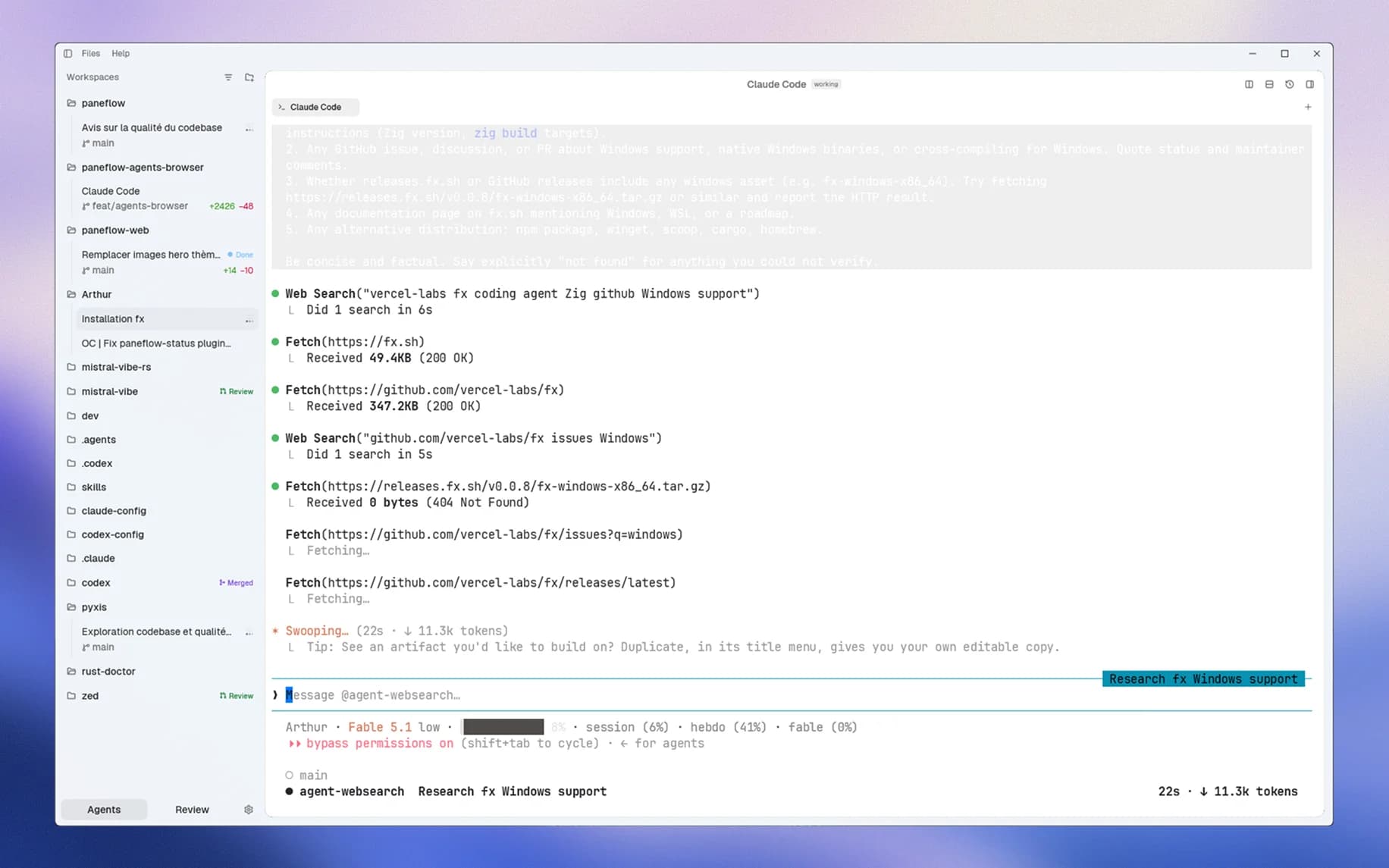The image size is (1389, 868).
Task: Click the Fetch https://fx.sh entry
Action: pos(355,342)
